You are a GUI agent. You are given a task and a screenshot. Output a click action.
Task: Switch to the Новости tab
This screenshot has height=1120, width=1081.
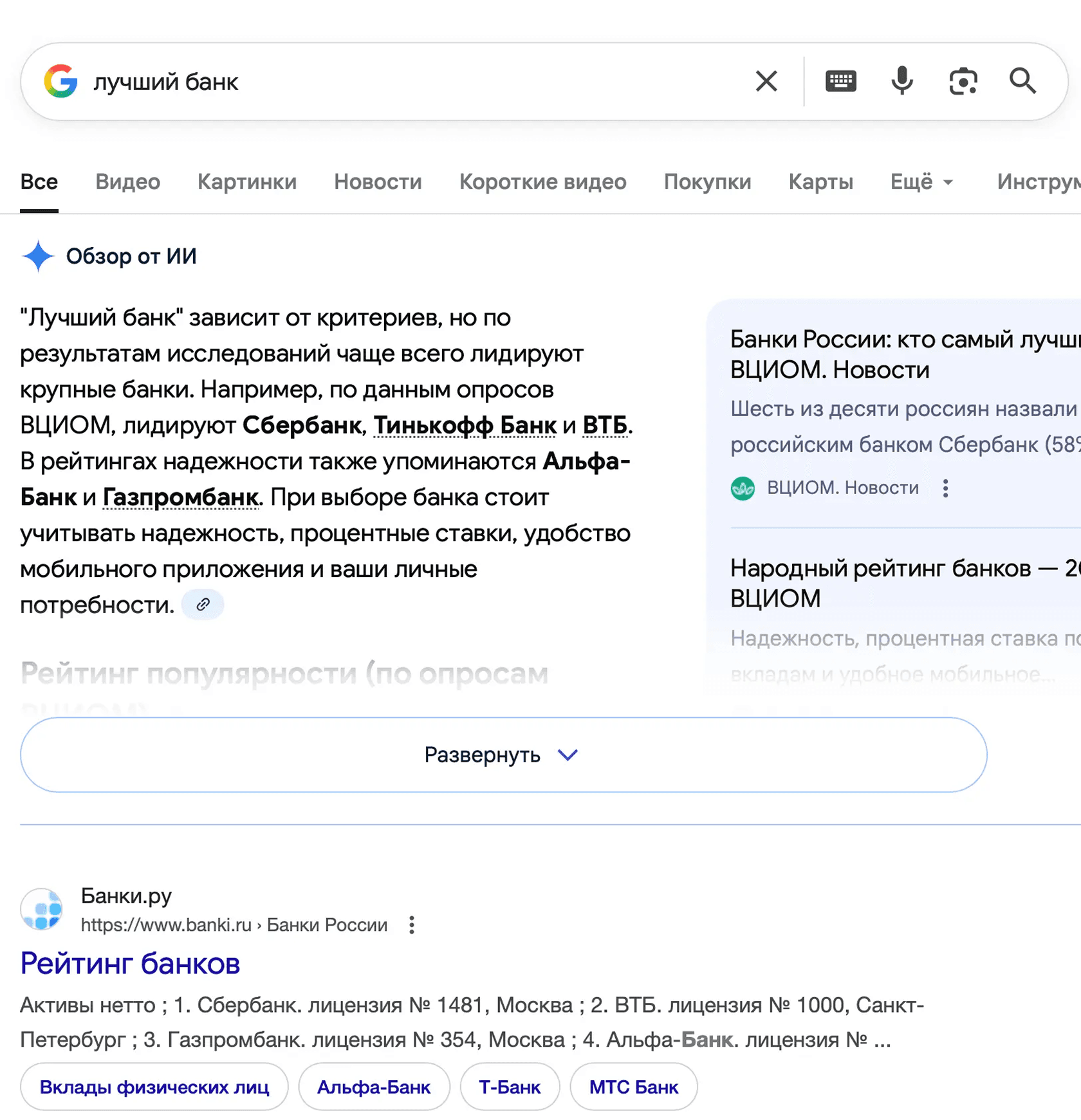[377, 182]
